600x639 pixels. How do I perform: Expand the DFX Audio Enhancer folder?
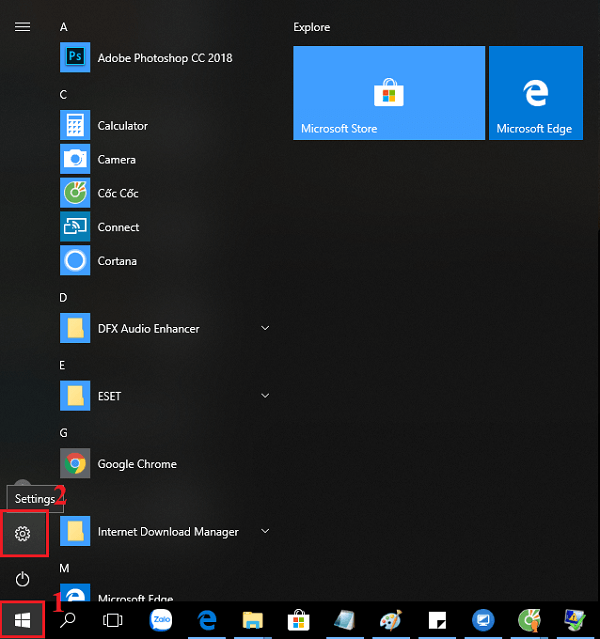pyautogui.click(x=266, y=328)
